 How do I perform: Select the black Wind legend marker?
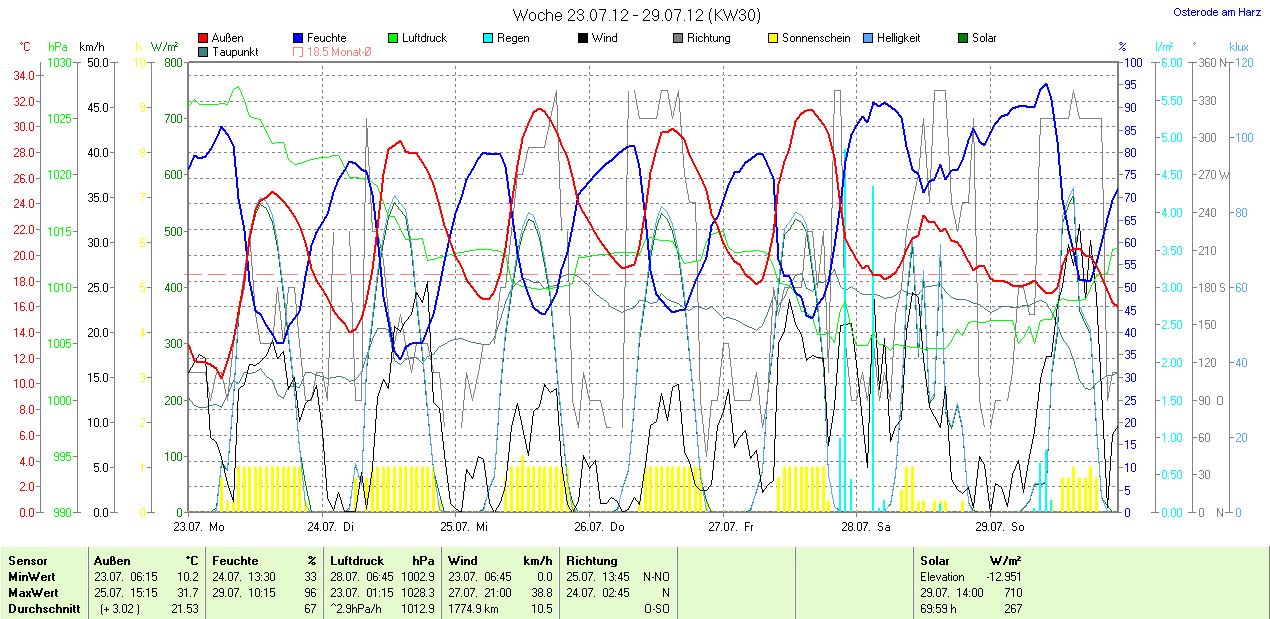tap(584, 38)
